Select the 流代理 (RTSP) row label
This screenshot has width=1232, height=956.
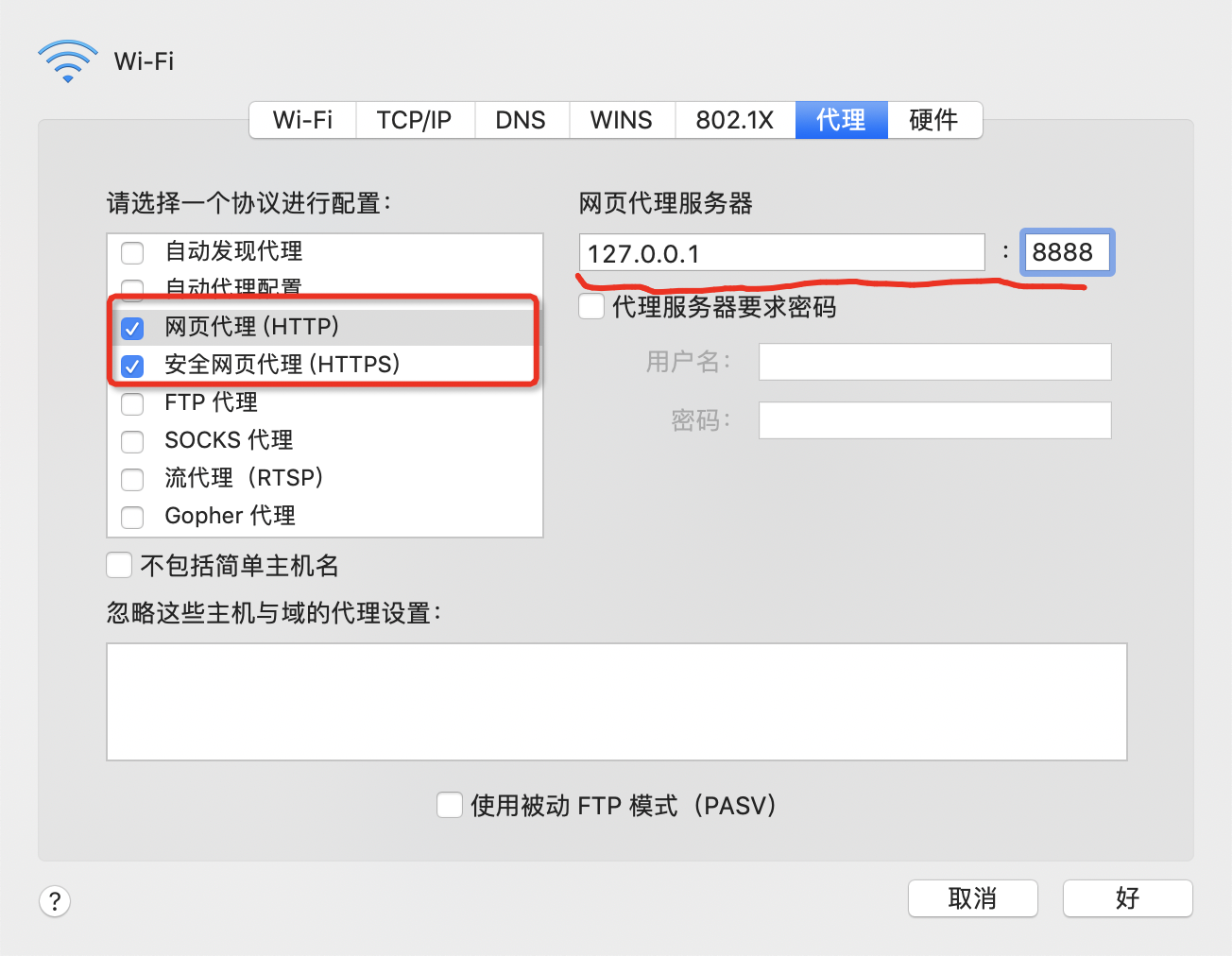point(244,478)
